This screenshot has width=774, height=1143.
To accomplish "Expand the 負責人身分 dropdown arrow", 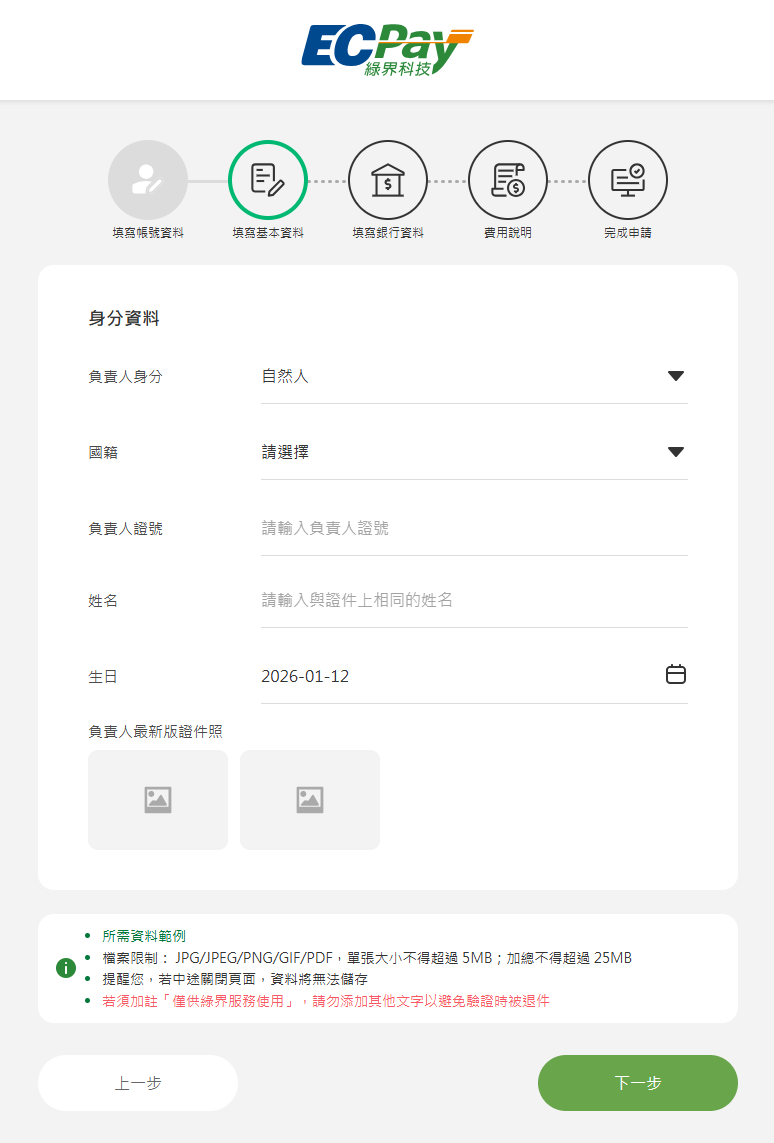I will pos(676,376).
